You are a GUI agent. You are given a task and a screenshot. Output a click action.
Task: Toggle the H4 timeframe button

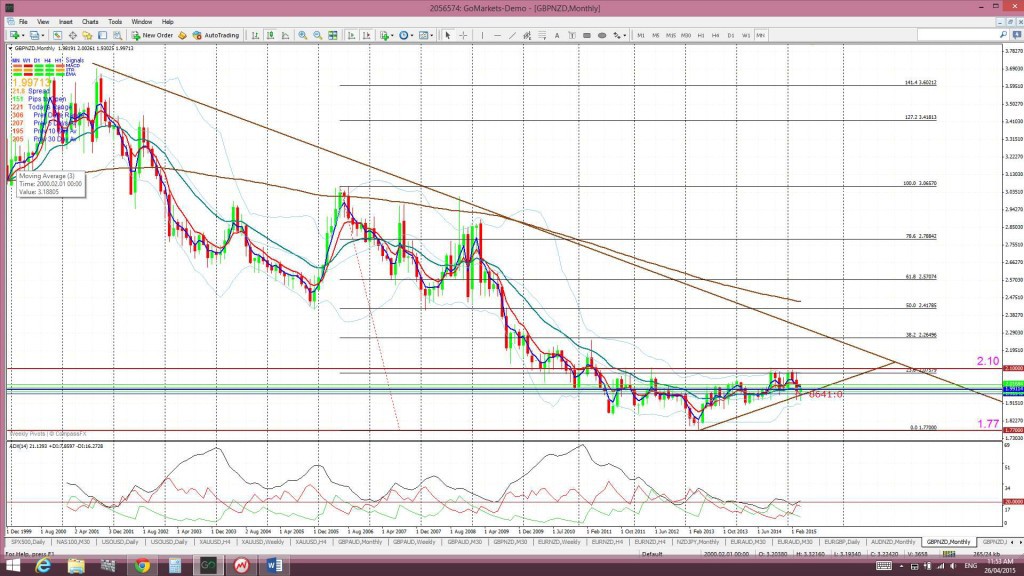pyautogui.click(x=716, y=35)
